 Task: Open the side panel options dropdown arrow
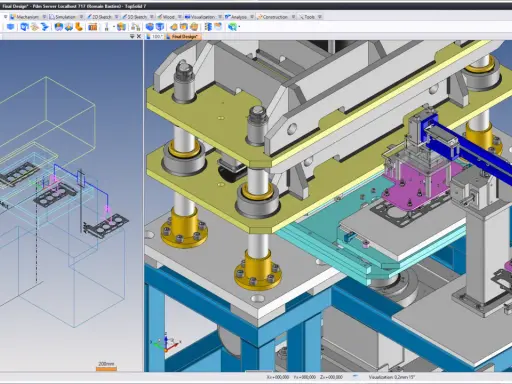[x=132, y=36]
